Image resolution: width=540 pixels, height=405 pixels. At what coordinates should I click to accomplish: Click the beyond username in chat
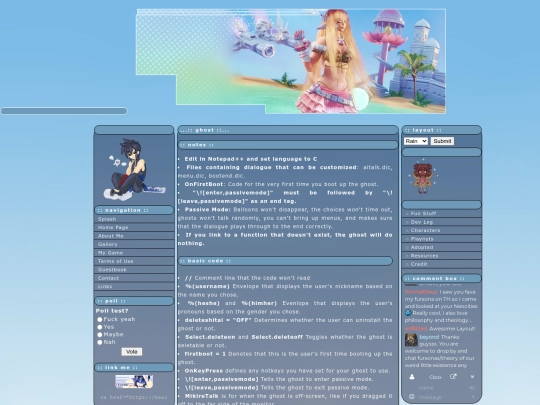point(429,337)
